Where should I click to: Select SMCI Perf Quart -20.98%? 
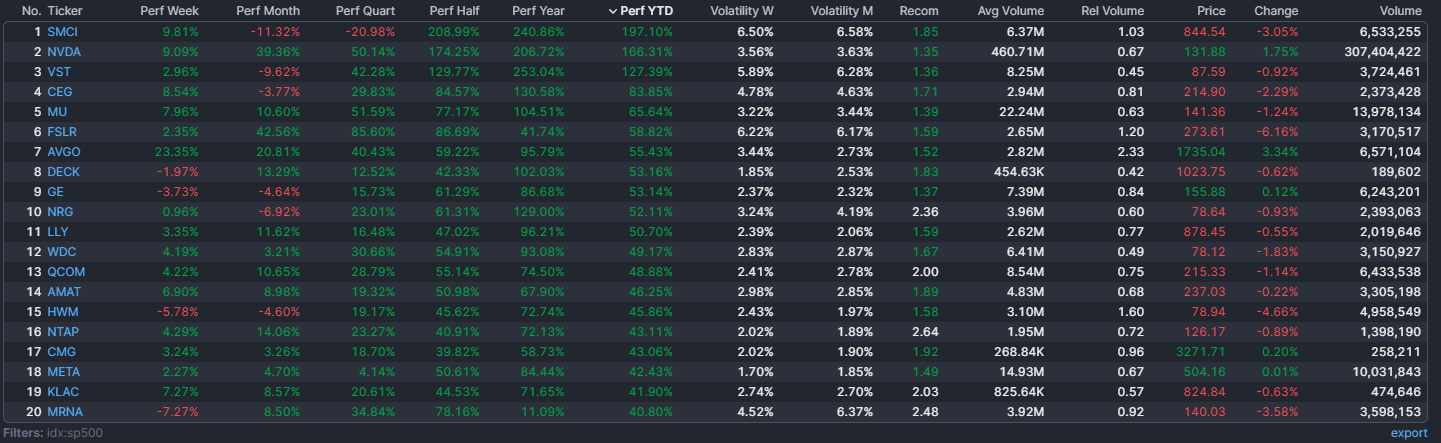371,32
